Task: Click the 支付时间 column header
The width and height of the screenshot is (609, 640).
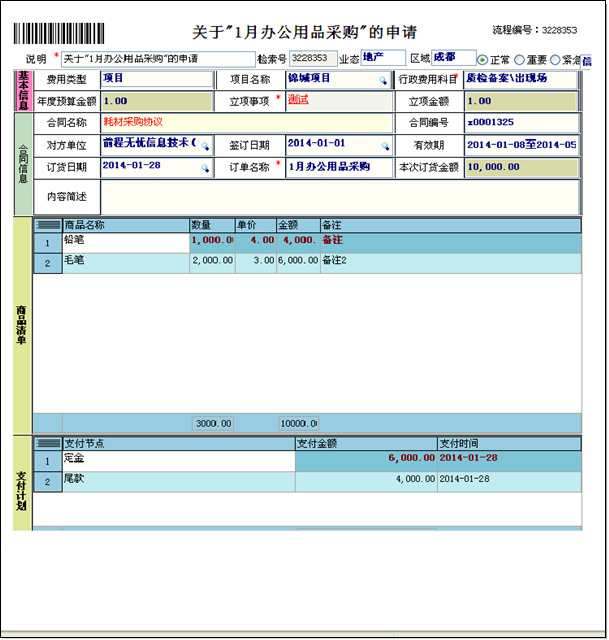Action: [509, 443]
